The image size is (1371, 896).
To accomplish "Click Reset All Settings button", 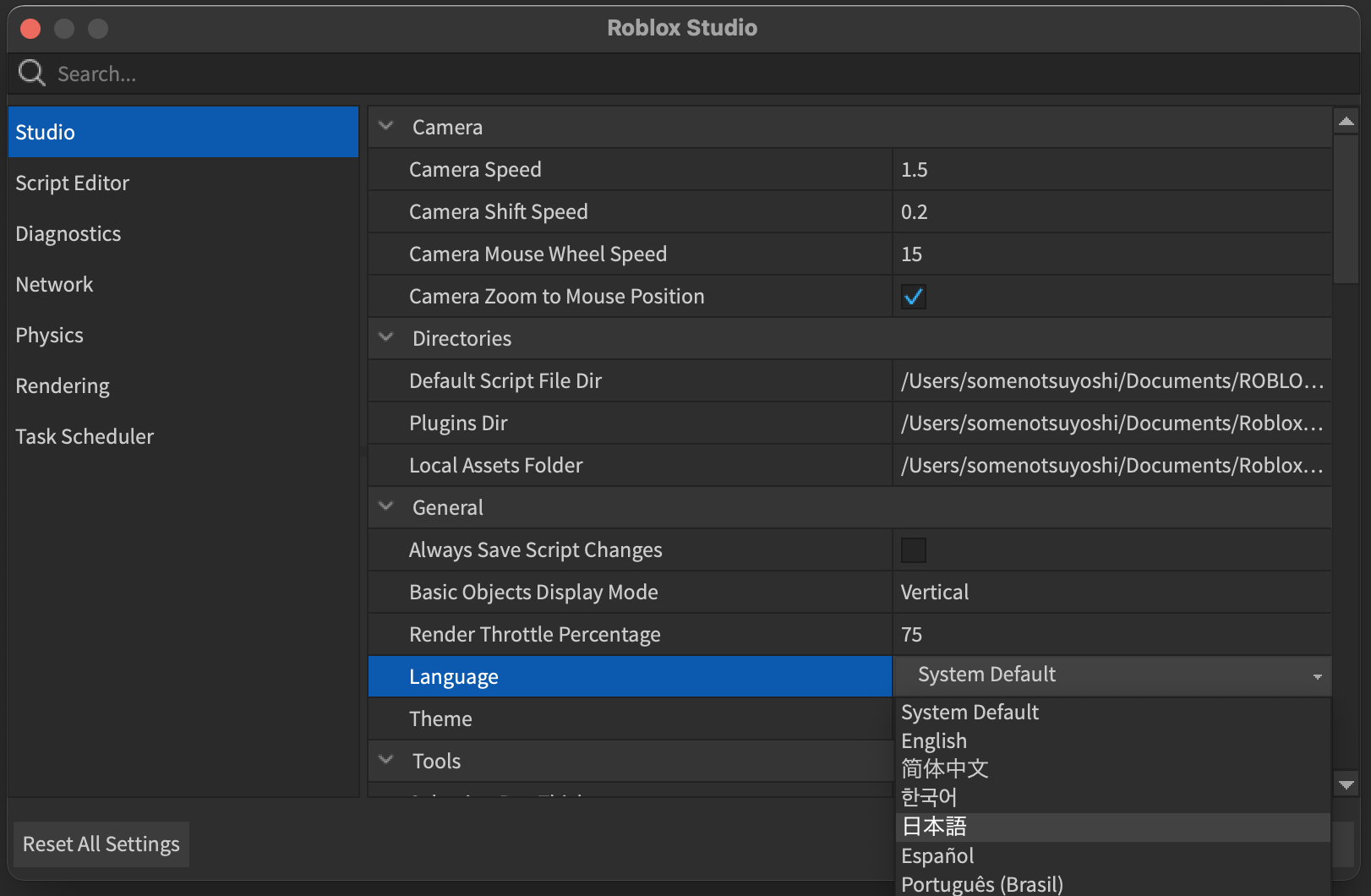I will pyautogui.click(x=101, y=844).
